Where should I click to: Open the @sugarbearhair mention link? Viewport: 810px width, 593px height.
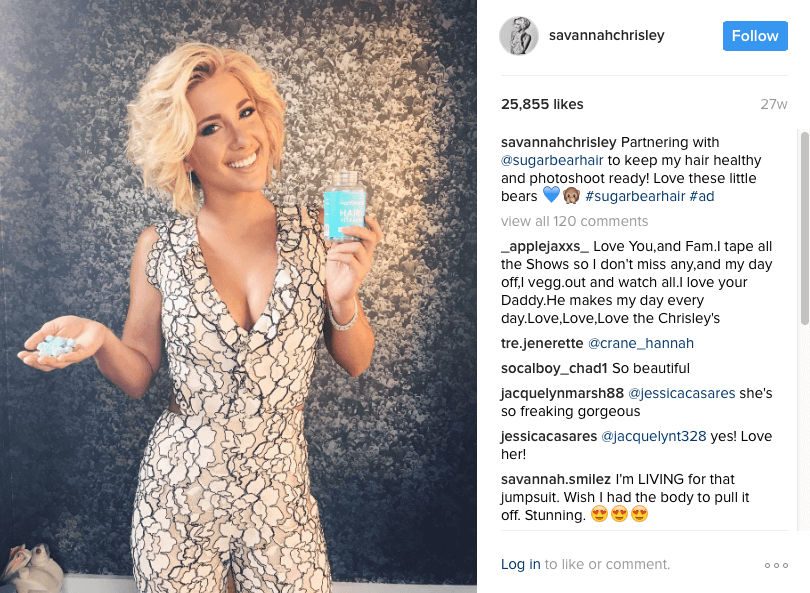552,160
